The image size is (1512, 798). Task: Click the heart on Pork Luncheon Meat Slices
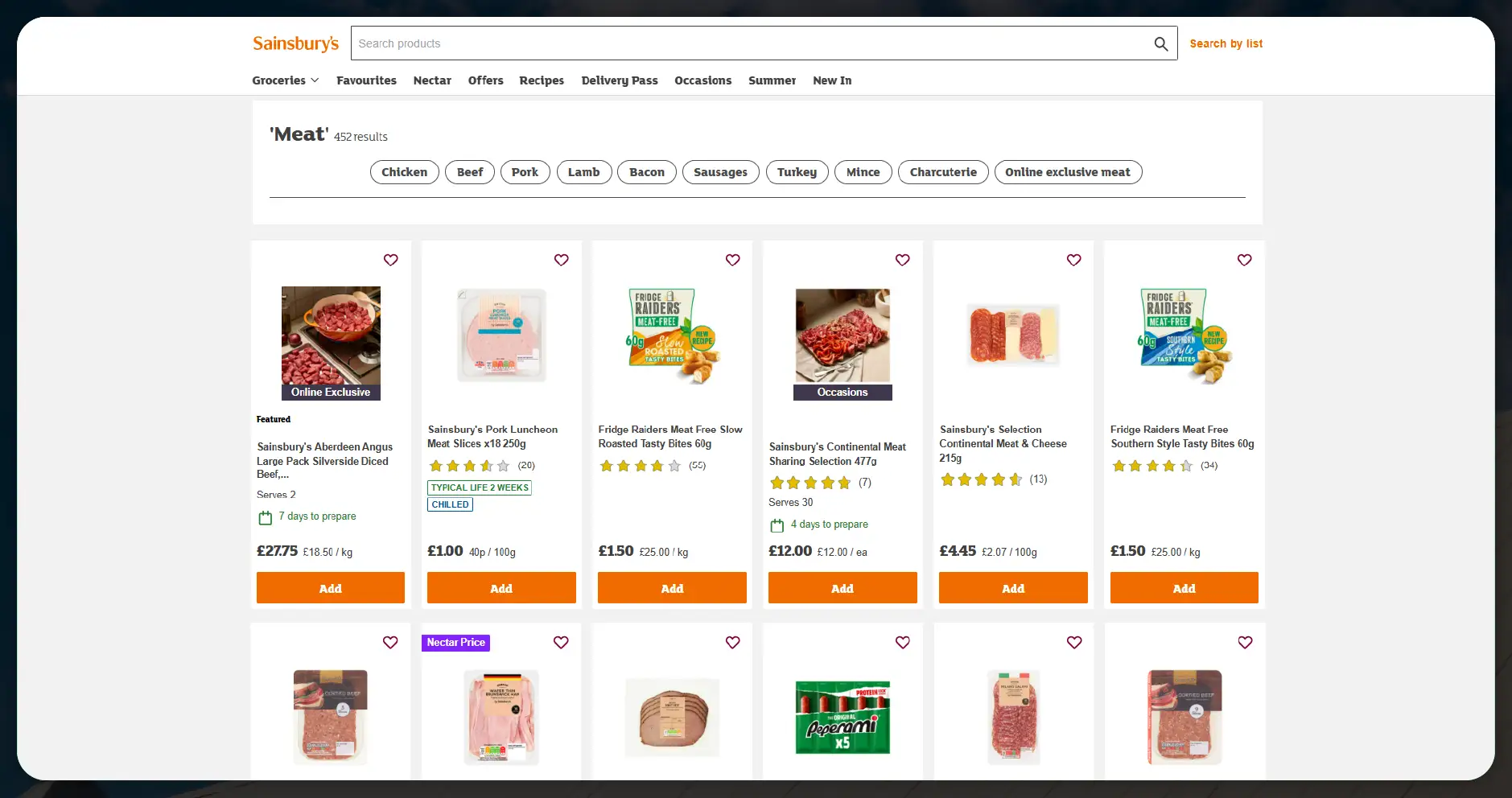[x=561, y=260]
